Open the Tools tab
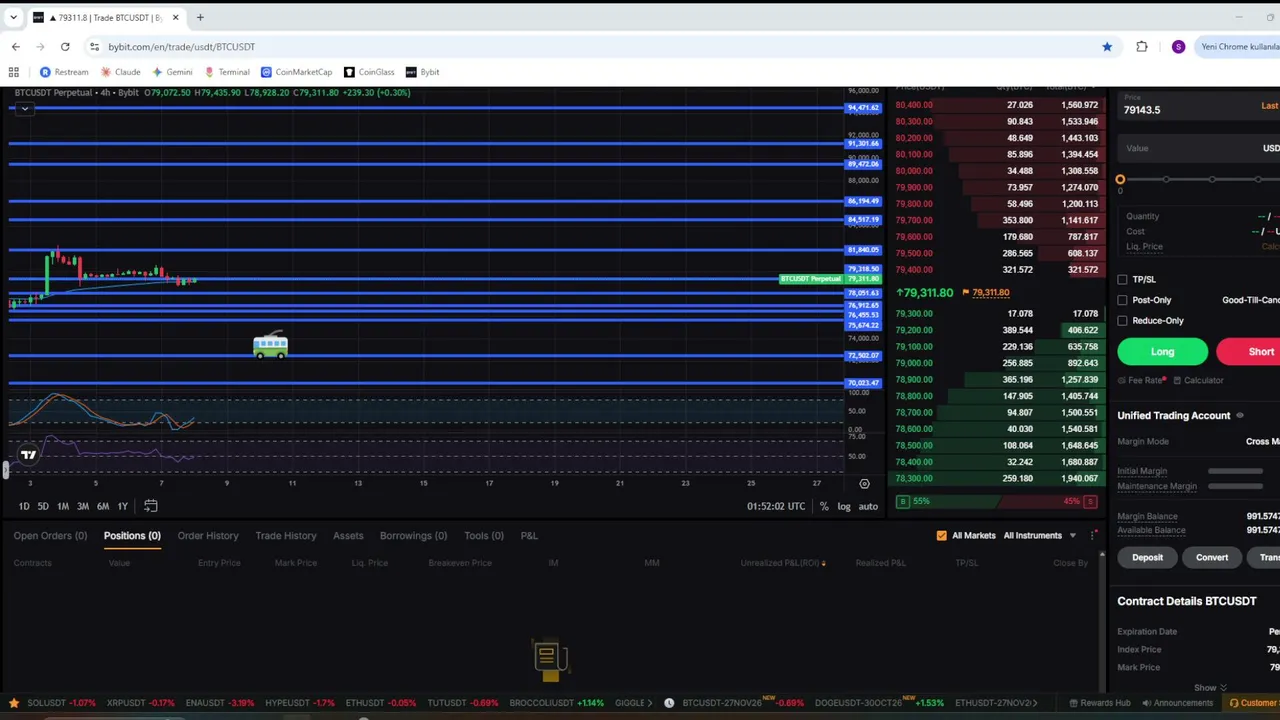The width and height of the screenshot is (1280, 720). pos(484,535)
